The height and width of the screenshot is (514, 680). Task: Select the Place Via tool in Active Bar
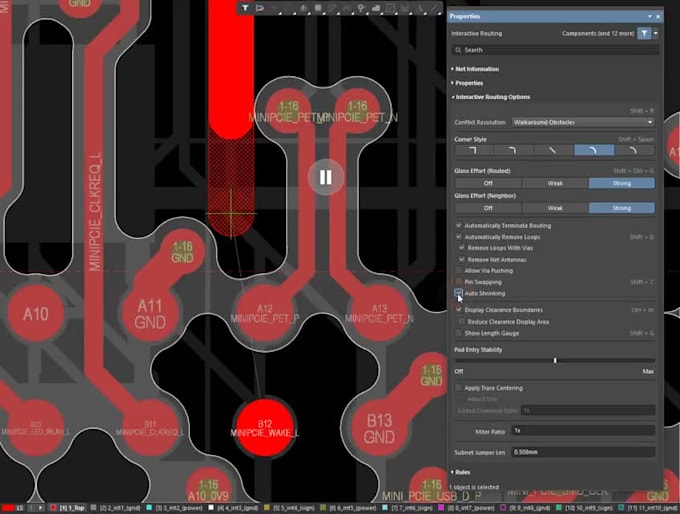[x=361, y=8]
